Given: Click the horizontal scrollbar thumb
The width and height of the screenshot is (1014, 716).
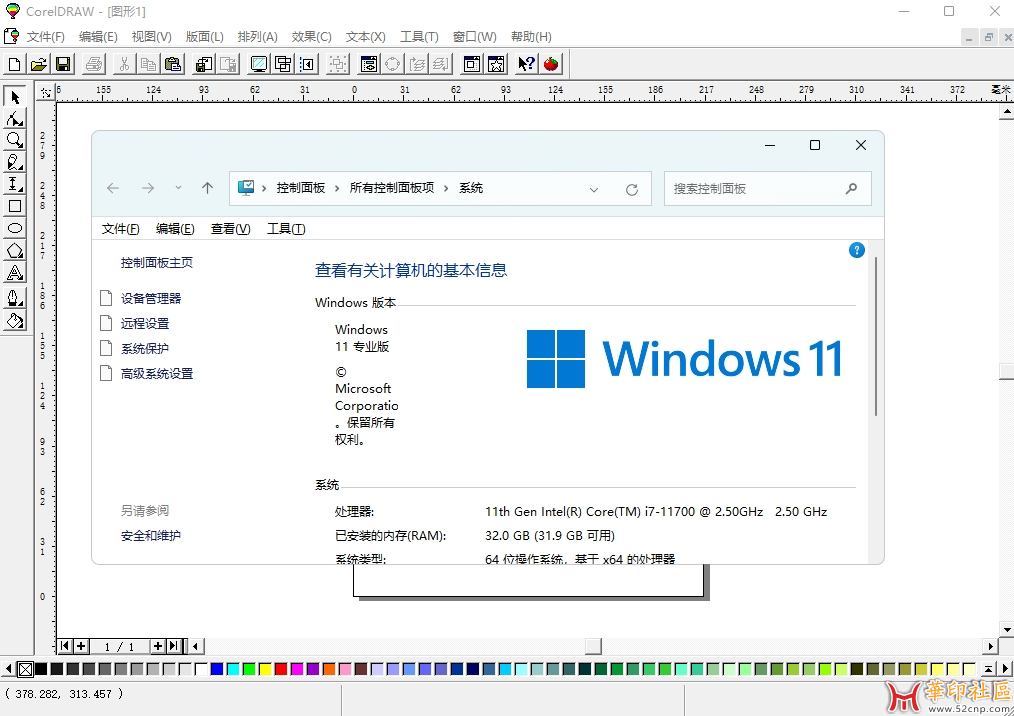Looking at the screenshot, I should click(x=594, y=645).
